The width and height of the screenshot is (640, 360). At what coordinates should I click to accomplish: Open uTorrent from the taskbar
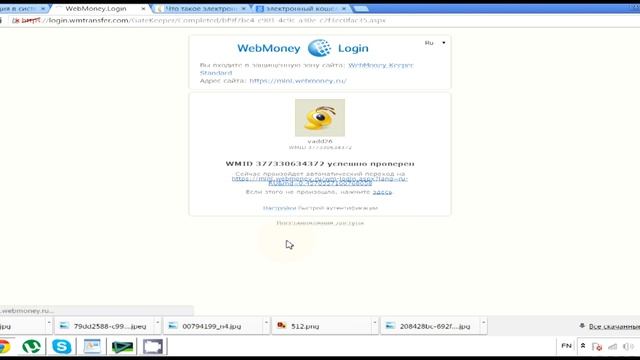click(31, 347)
